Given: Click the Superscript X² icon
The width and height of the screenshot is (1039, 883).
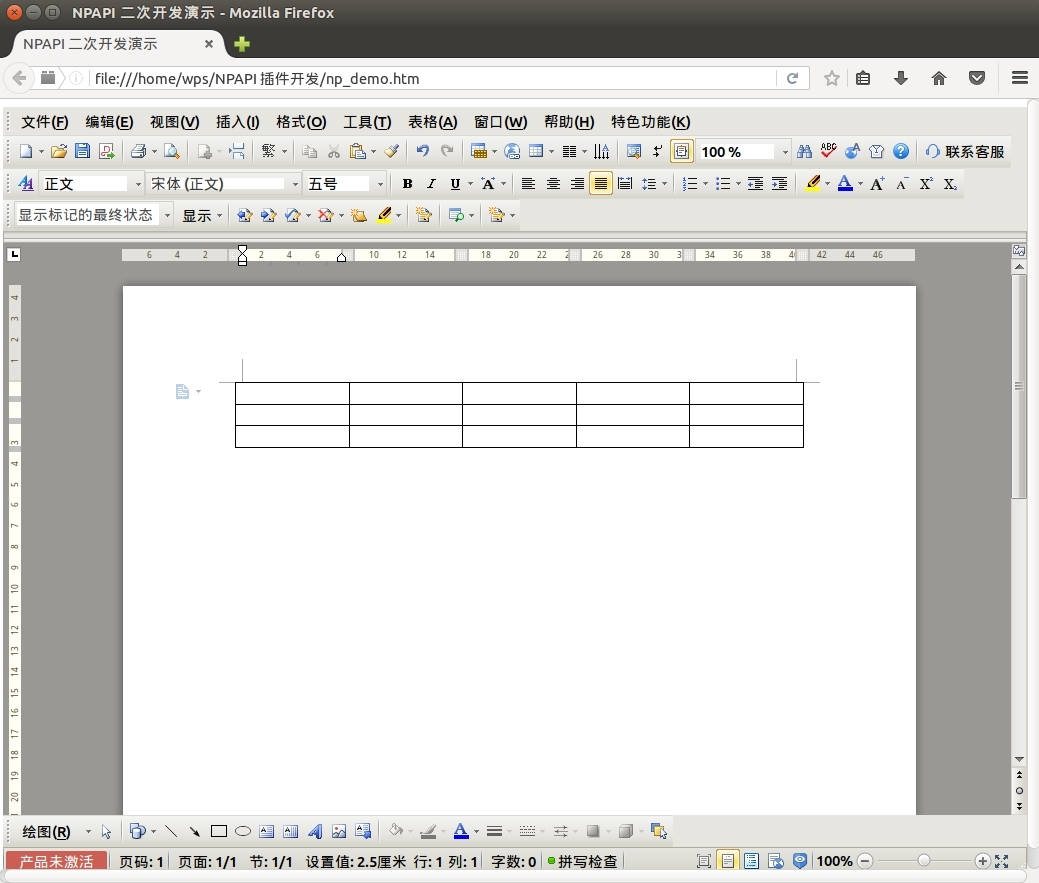Looking at the screenshot, I should 926,184.
